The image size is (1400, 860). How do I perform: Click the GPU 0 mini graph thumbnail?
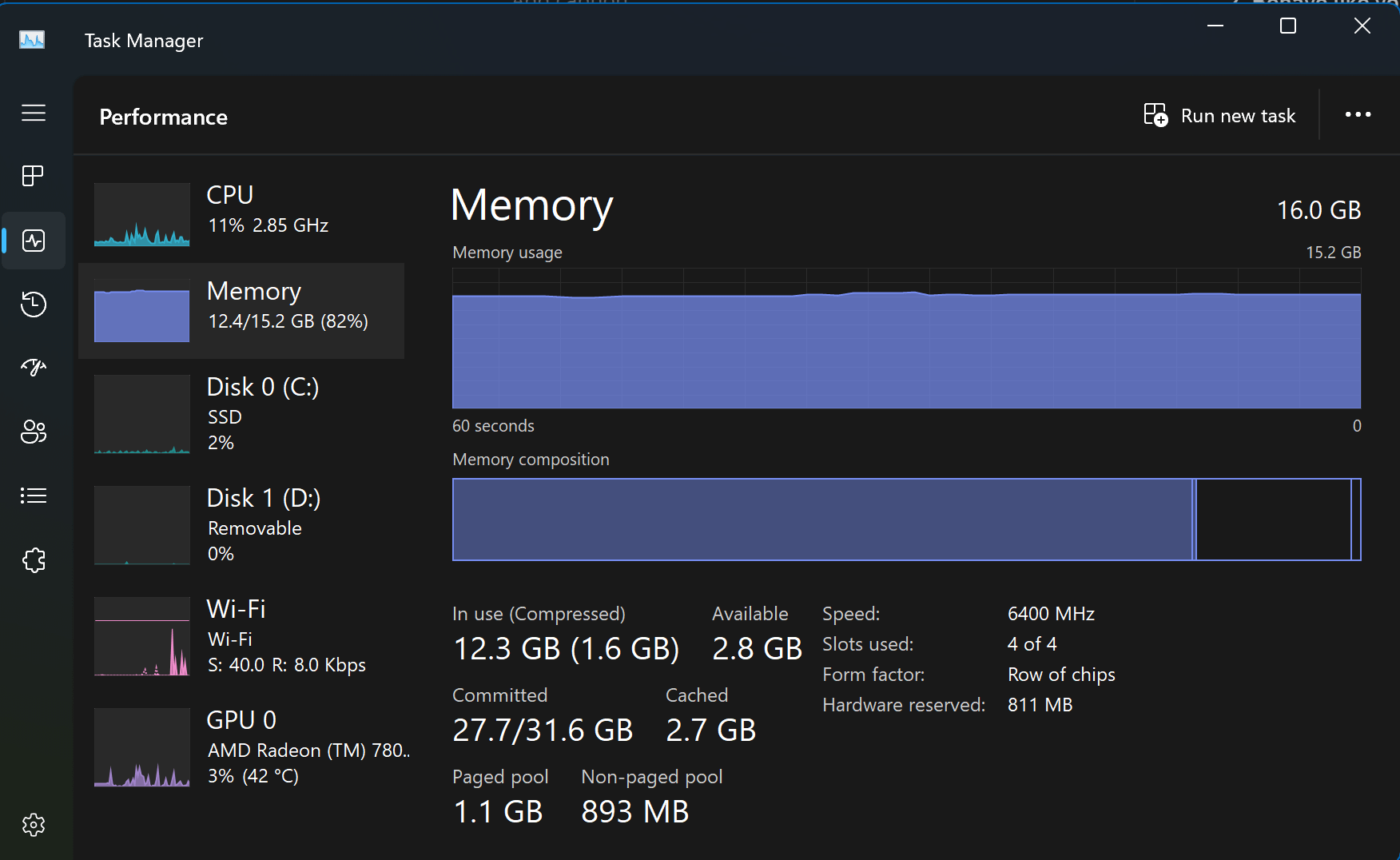pyautogui.click(x=142, y=747)
